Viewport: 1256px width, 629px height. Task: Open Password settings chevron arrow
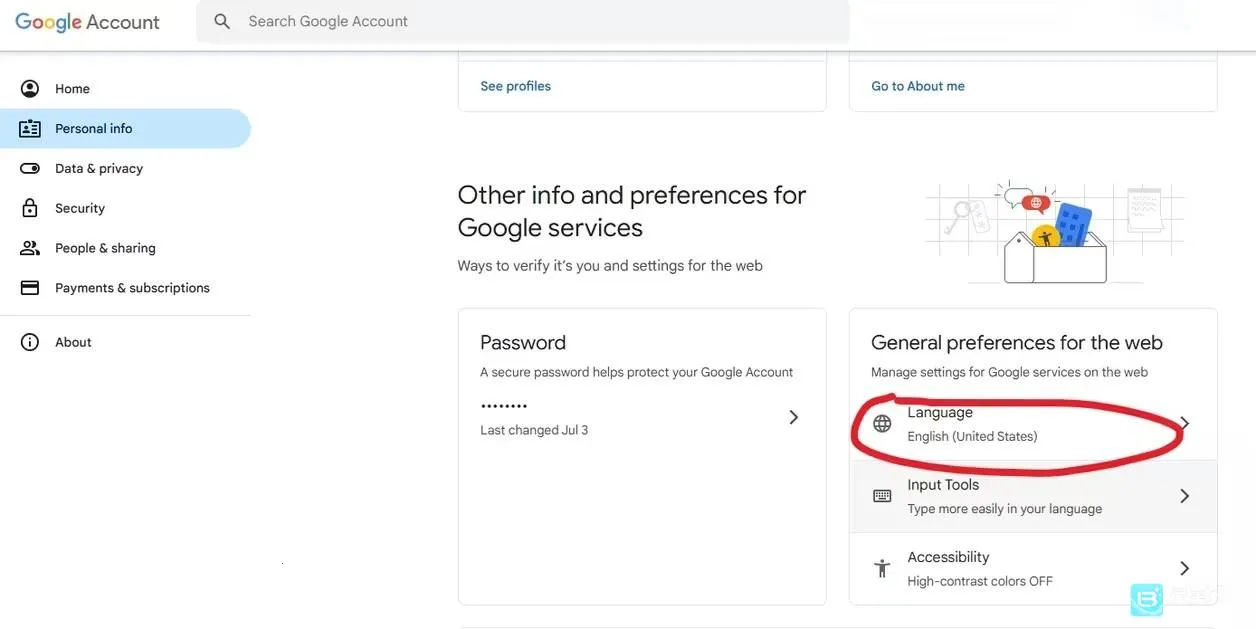tap(793, 417)
